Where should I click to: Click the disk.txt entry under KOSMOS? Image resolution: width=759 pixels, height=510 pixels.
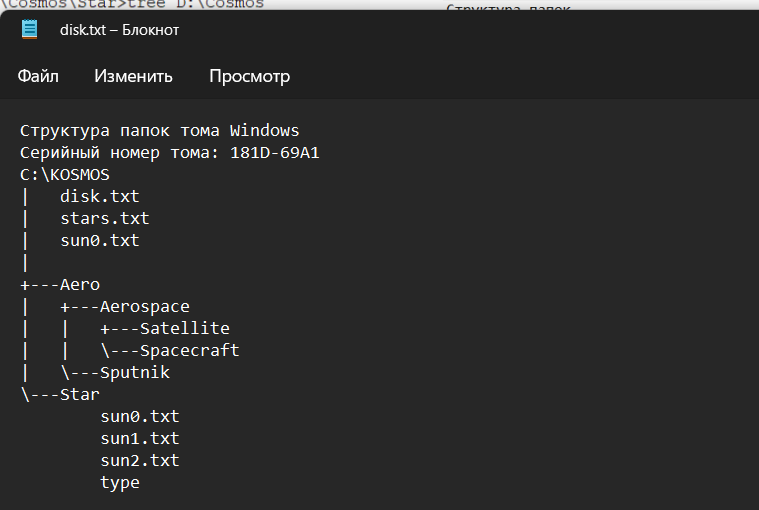100,196
